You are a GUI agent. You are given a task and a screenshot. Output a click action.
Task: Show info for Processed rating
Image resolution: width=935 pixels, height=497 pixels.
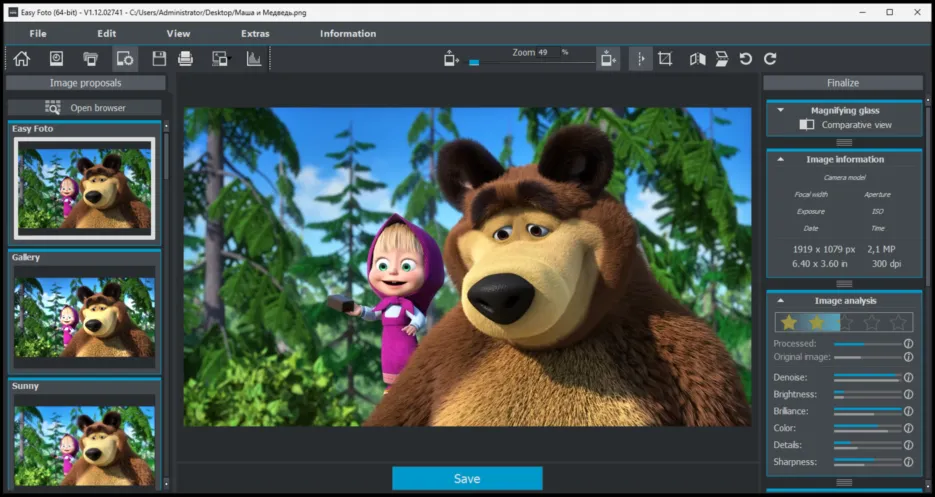pos(908,344)
